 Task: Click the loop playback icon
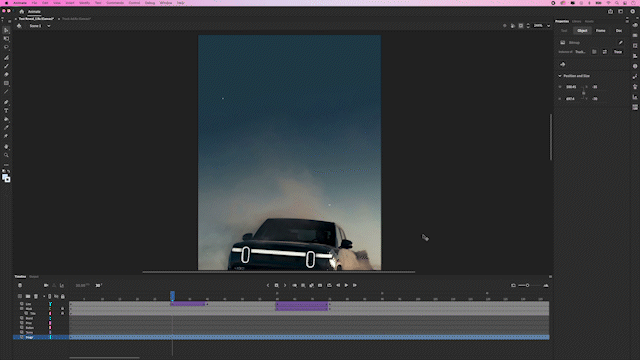click(x=329, y=285)
